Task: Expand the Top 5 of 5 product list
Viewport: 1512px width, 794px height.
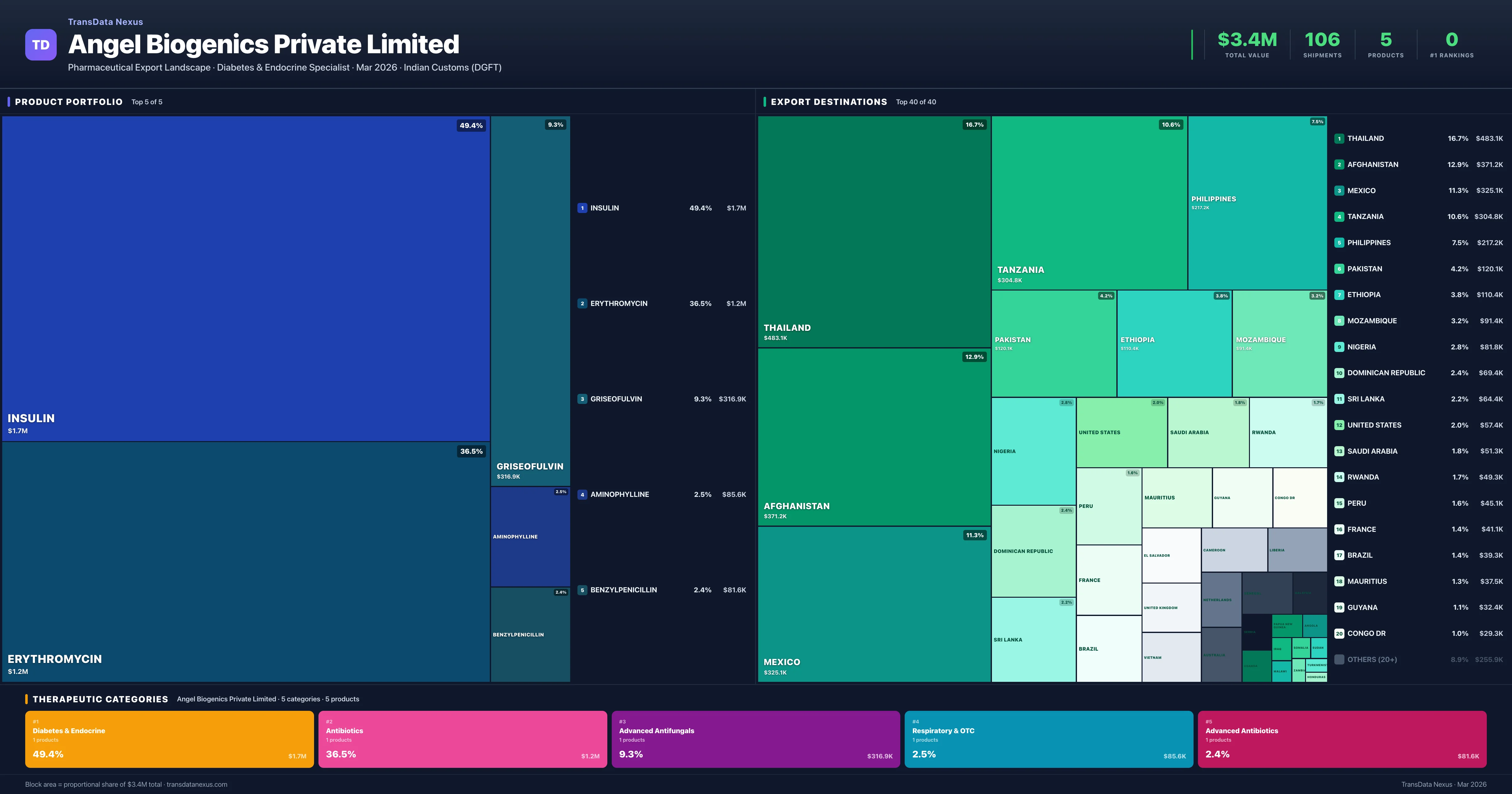Action: coord(147,101)
